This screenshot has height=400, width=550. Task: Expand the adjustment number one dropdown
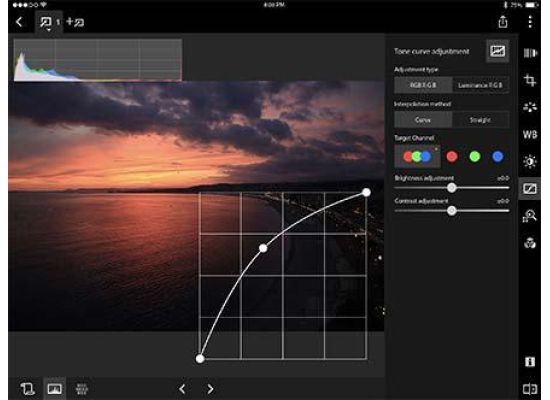(48, 22)
